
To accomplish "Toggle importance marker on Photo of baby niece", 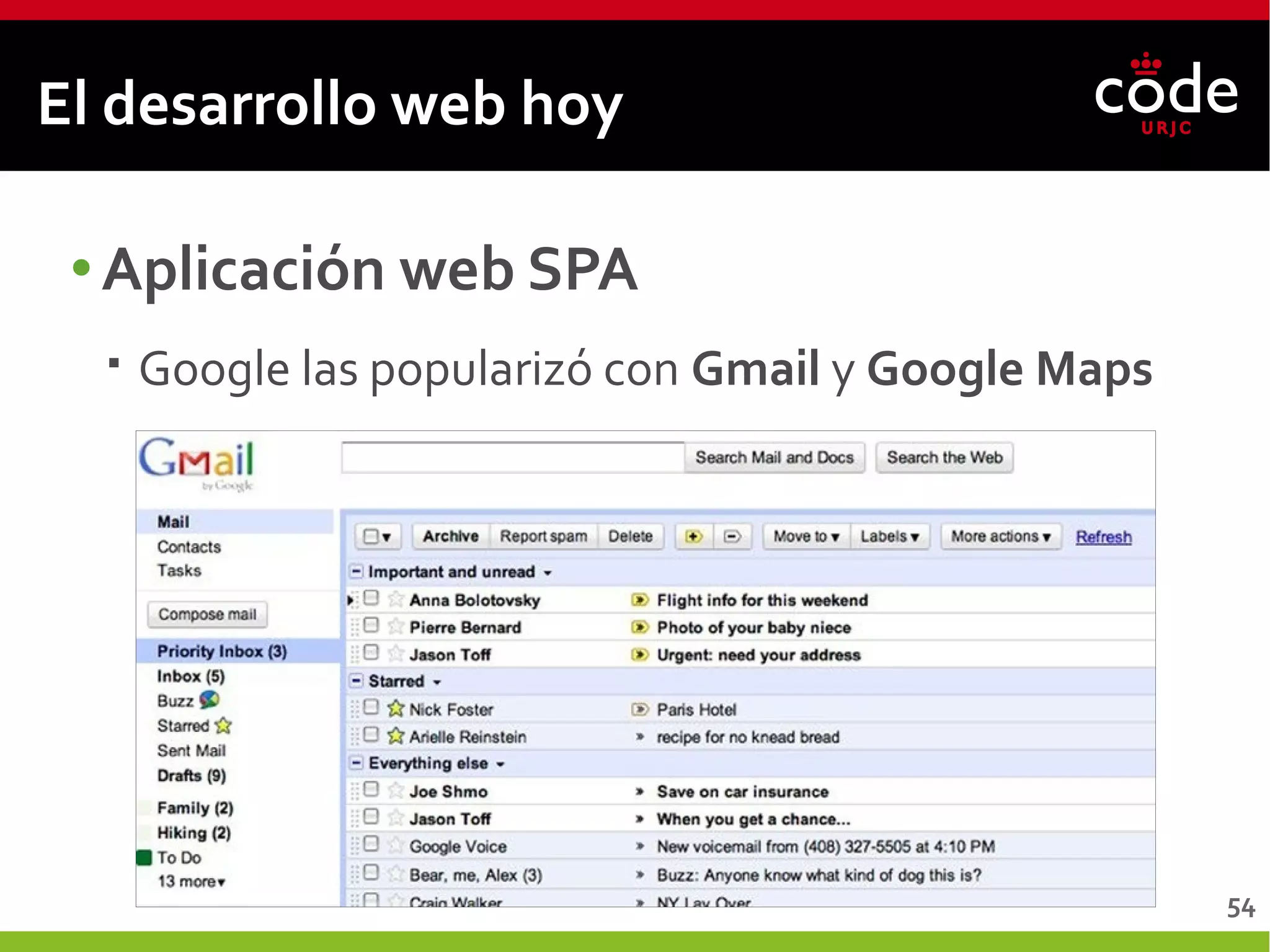I will coord(640,627).
